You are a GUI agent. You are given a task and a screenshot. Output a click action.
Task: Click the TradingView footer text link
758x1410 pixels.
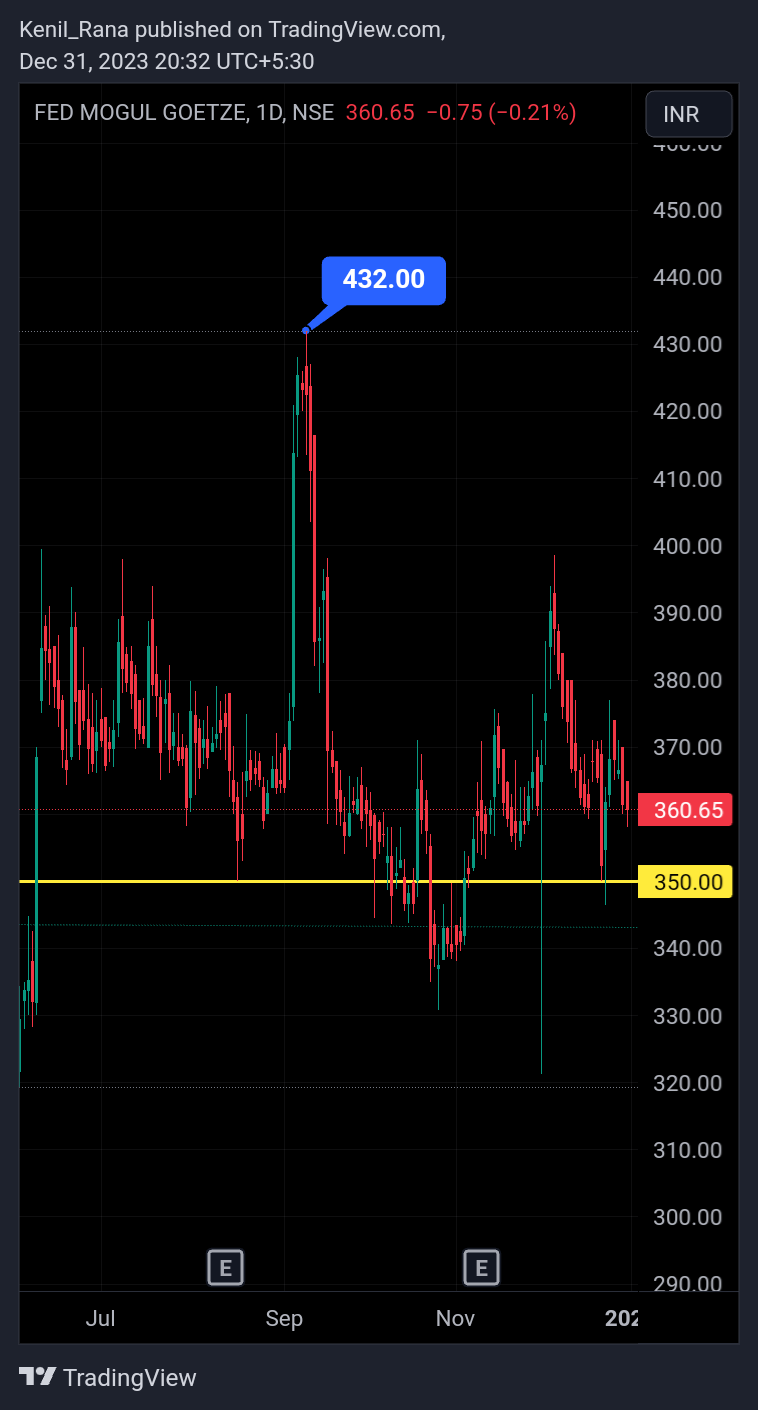pyautogui.click(x=130, y=1378)
